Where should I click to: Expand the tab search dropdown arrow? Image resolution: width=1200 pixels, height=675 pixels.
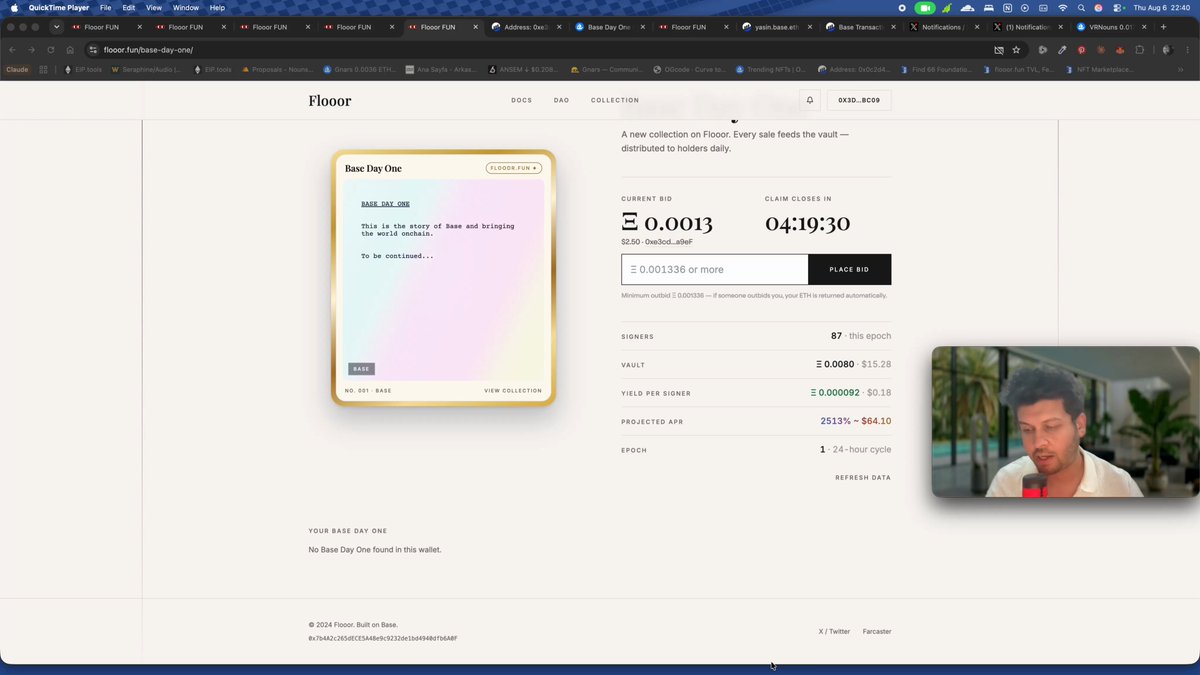click(56, 27)
